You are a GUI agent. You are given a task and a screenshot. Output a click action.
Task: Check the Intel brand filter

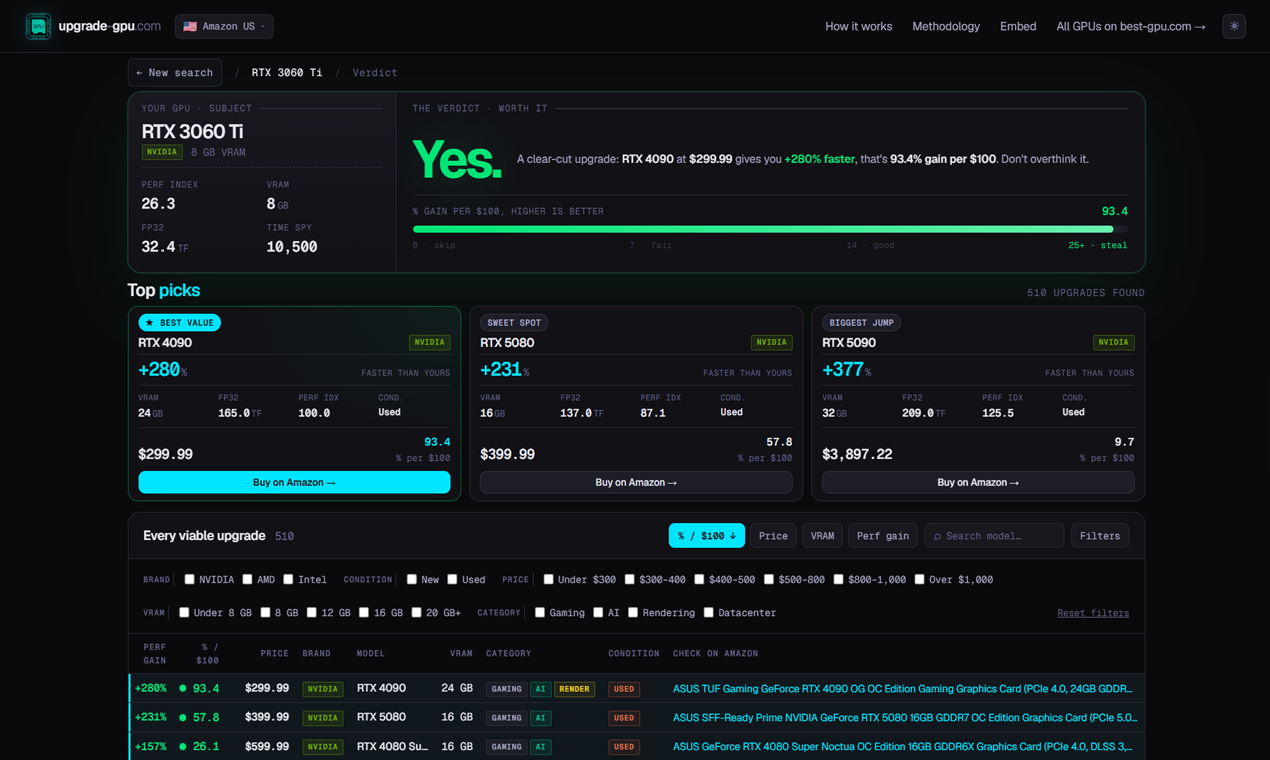point(288,579)
